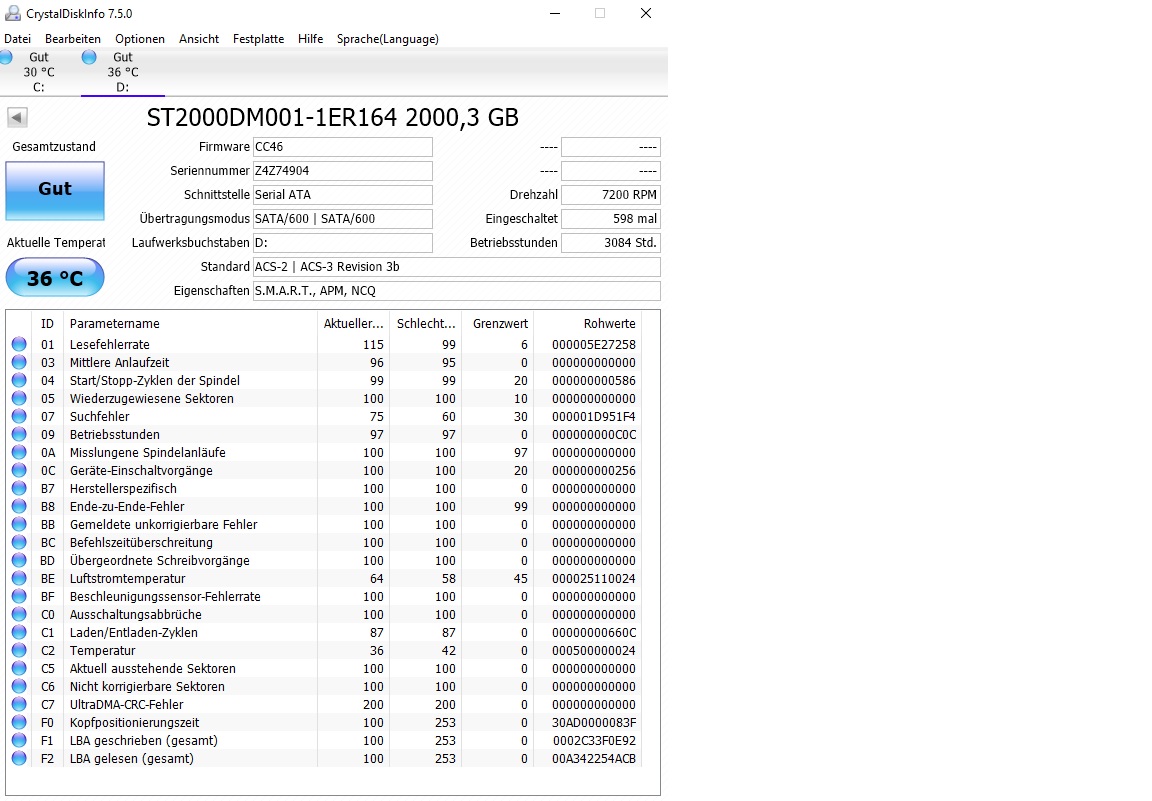
Task: Click the Gut health status button
Action: pos(55,190)
